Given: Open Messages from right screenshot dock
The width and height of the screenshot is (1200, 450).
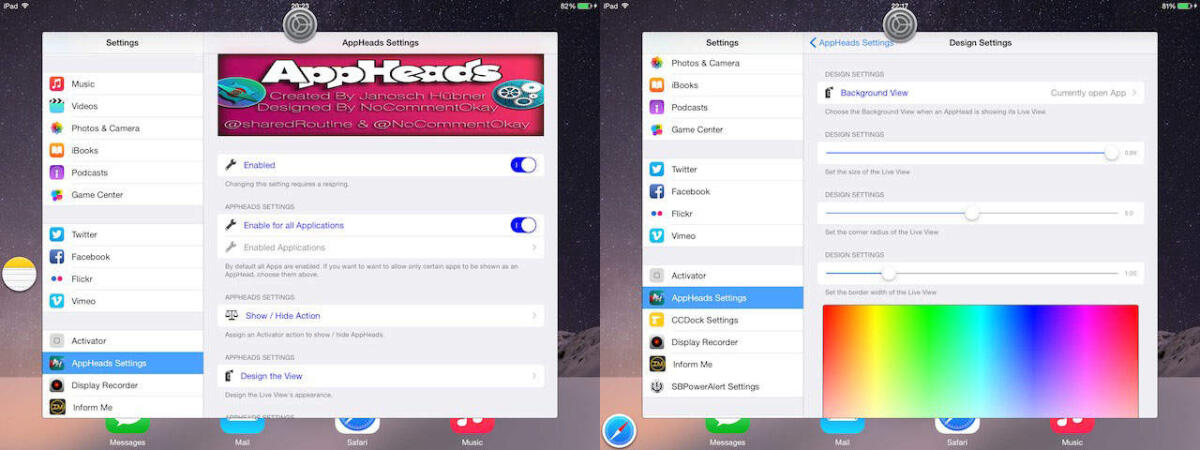Looking at the screenshot, I should coord(727,430).
